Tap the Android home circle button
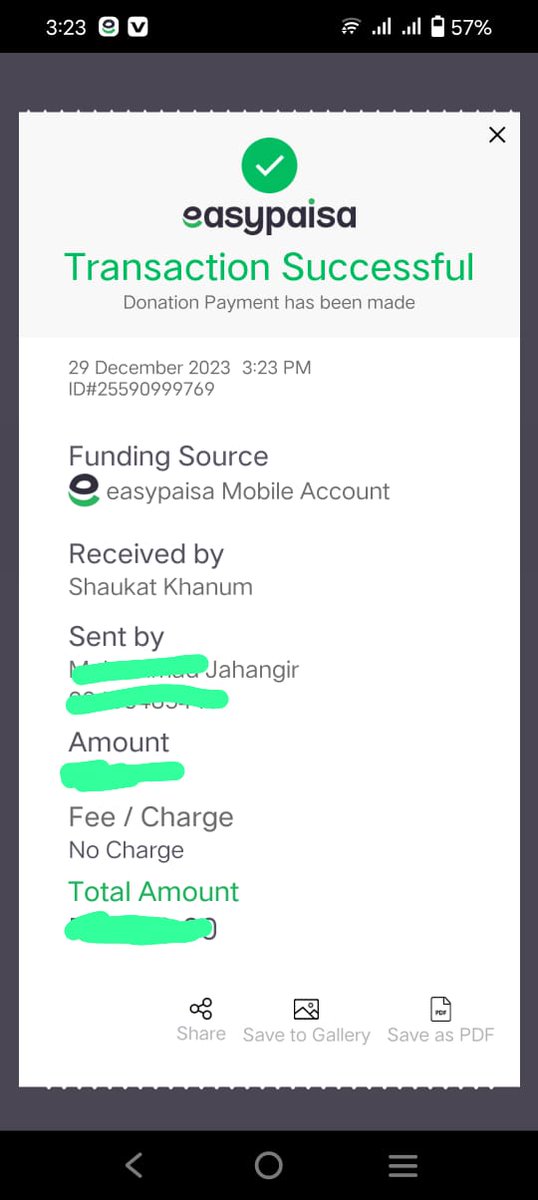 tap(268, 1165)
